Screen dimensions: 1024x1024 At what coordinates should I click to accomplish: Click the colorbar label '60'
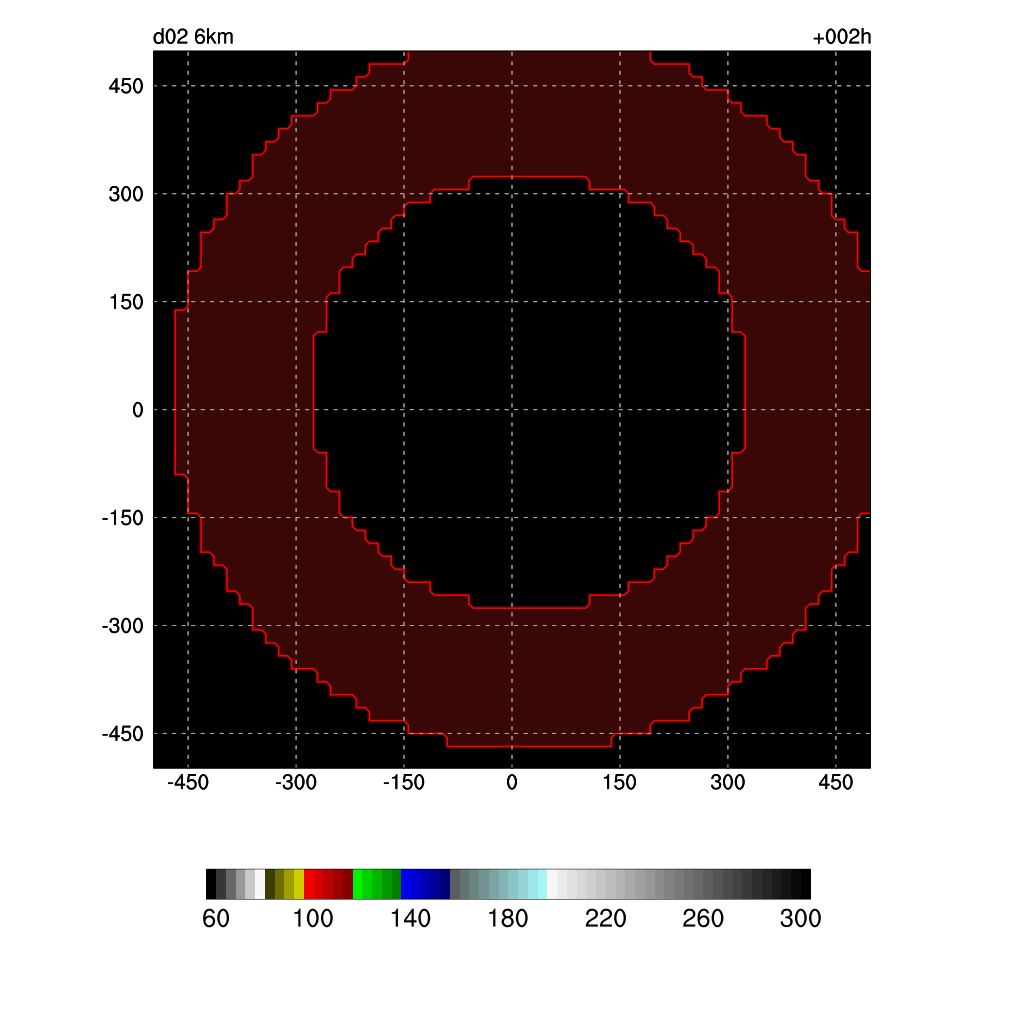point(215,919)
